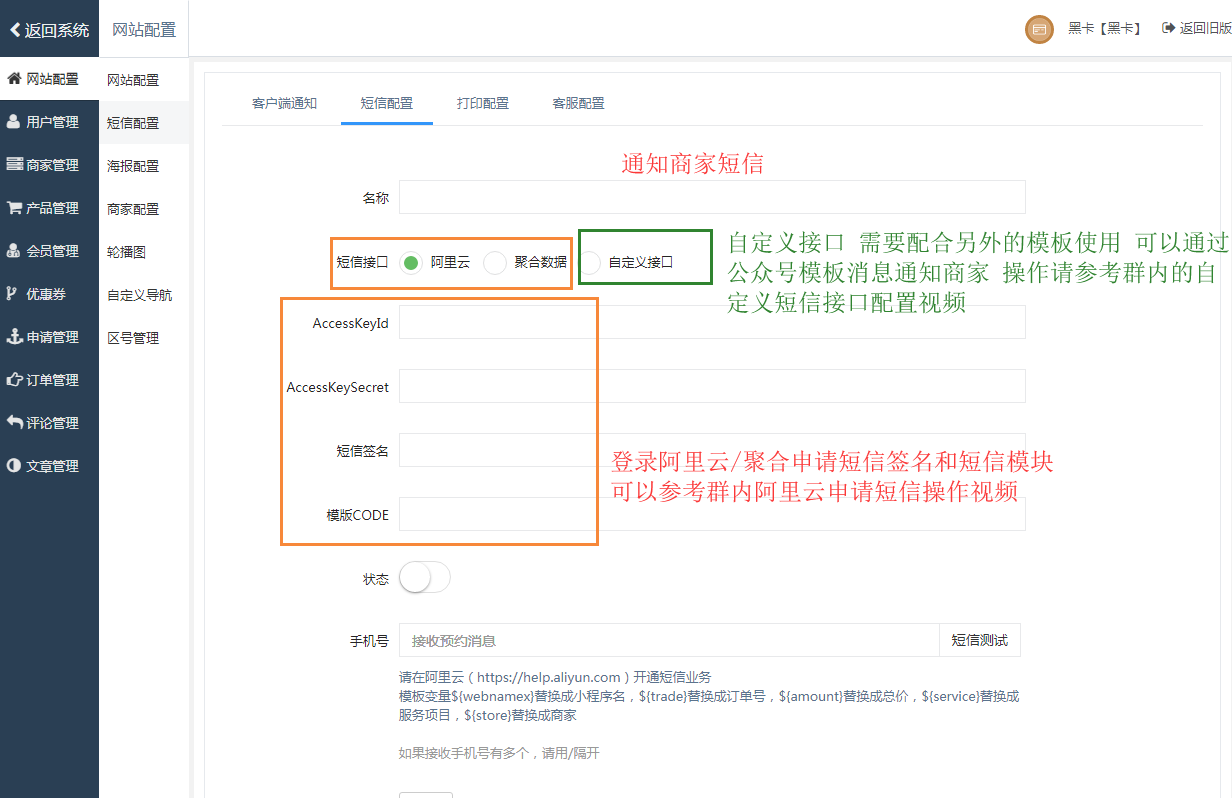Open 订单管理 label in the sidebar
Screen dimensions: 1232x798
(x=53, y=380)
